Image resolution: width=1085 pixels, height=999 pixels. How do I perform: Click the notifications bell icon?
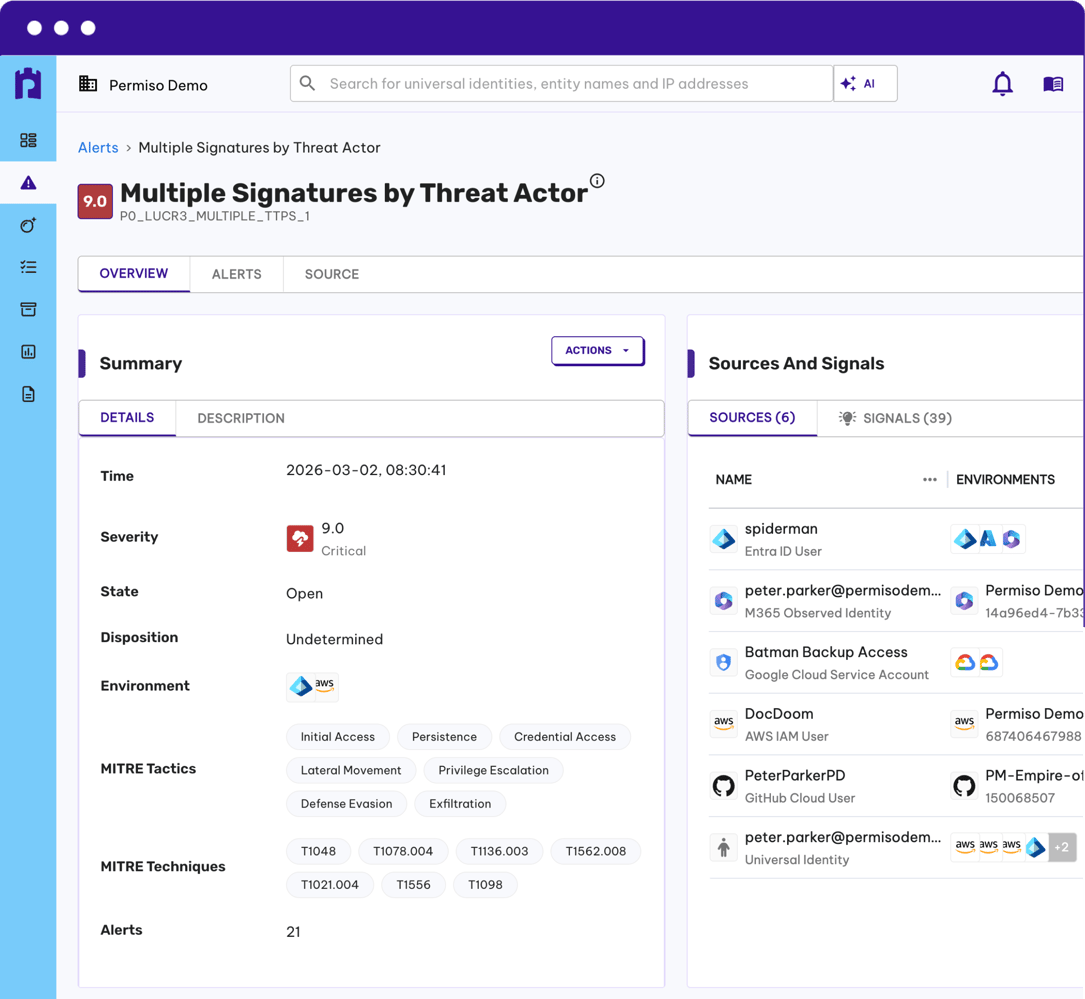(x=1002, y=84)
